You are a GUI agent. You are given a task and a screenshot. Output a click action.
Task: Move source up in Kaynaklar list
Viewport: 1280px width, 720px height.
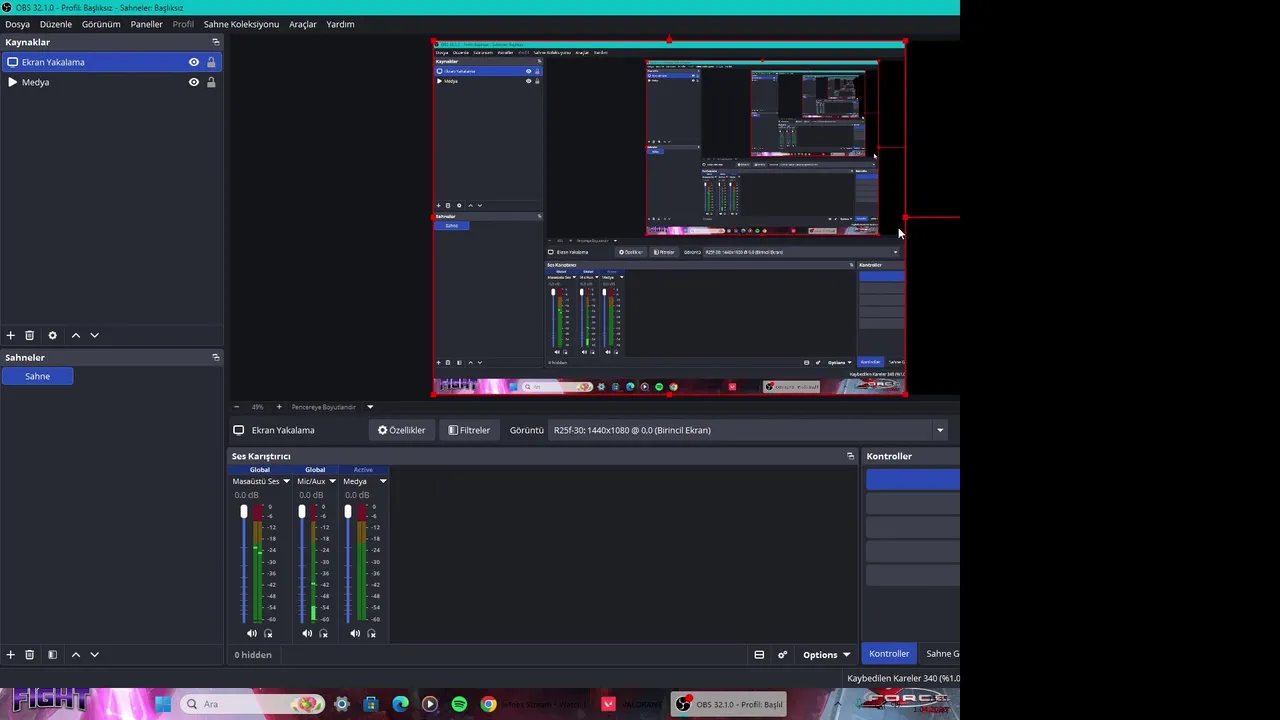75,336
